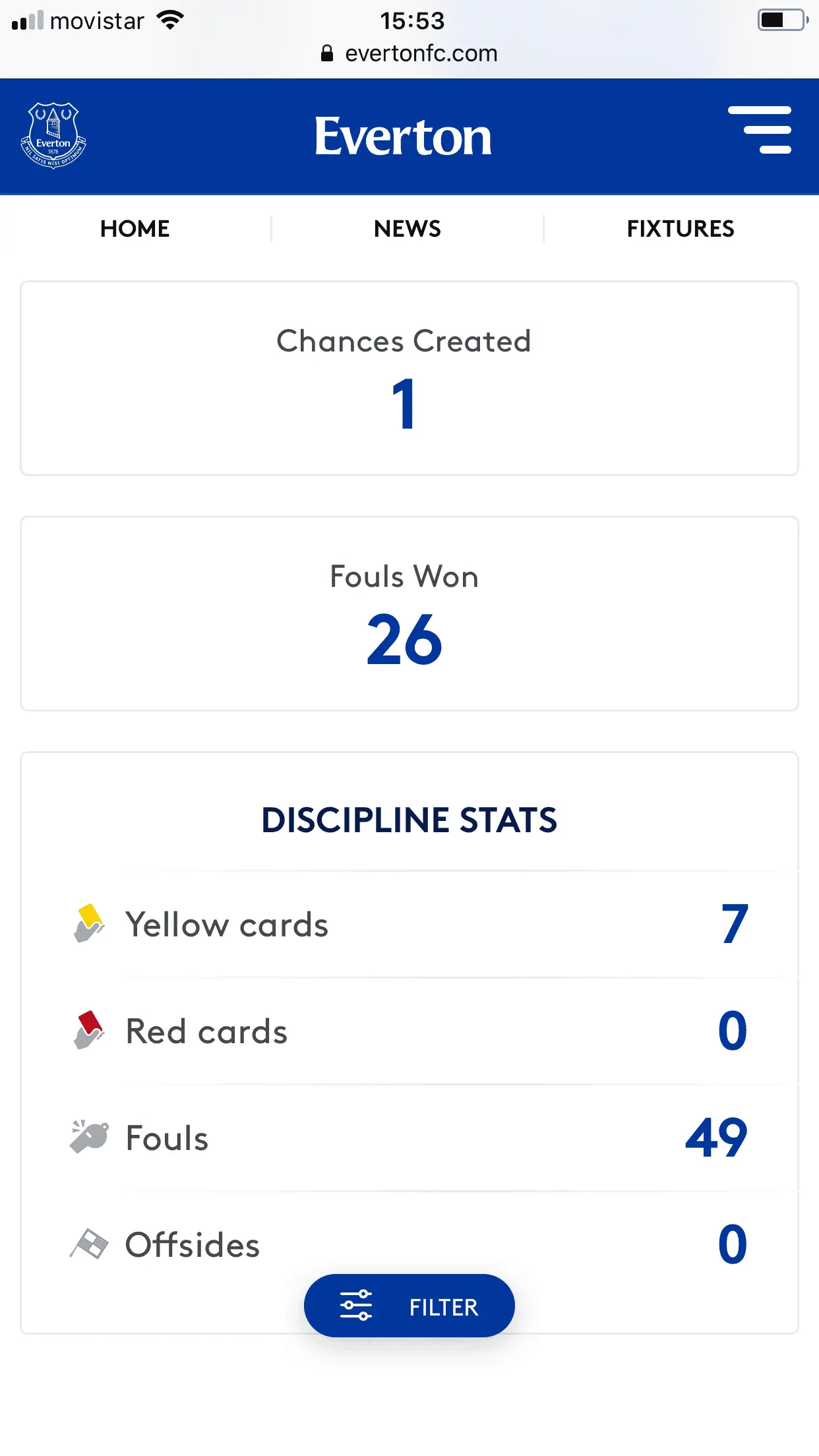Viewport: 819px width, 1456px height.
Task: Tap the red card icon
Action: point(88,1030)
